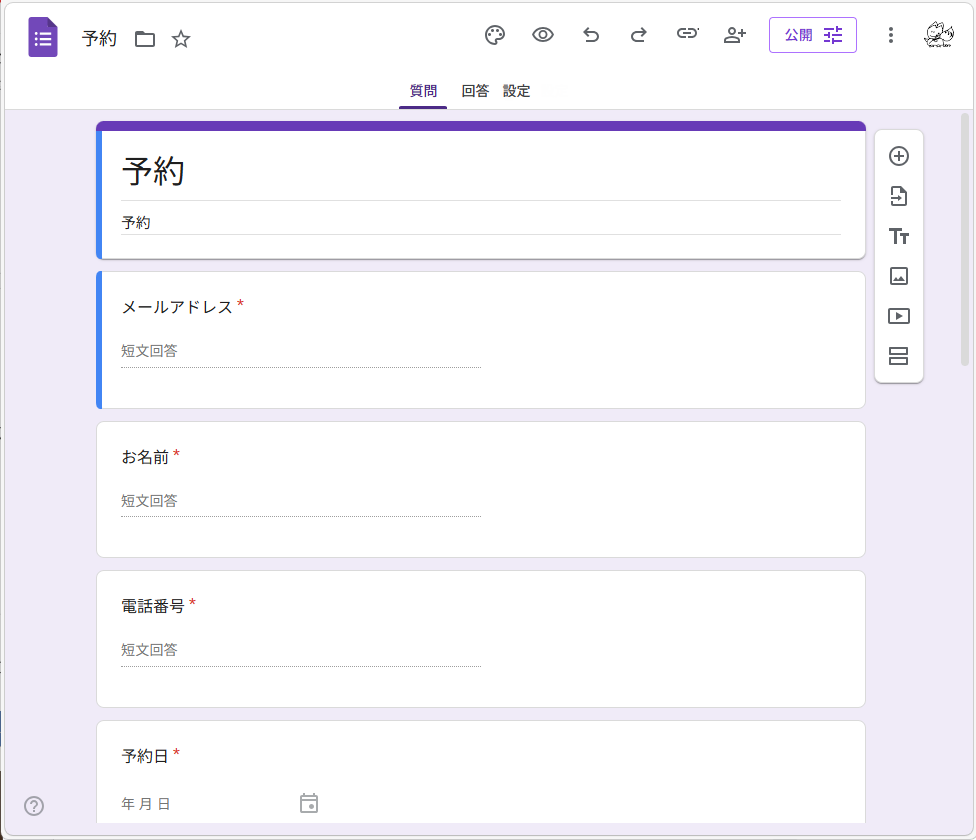Redo the last change
976x840 pixels.
(x=638, y=34)
